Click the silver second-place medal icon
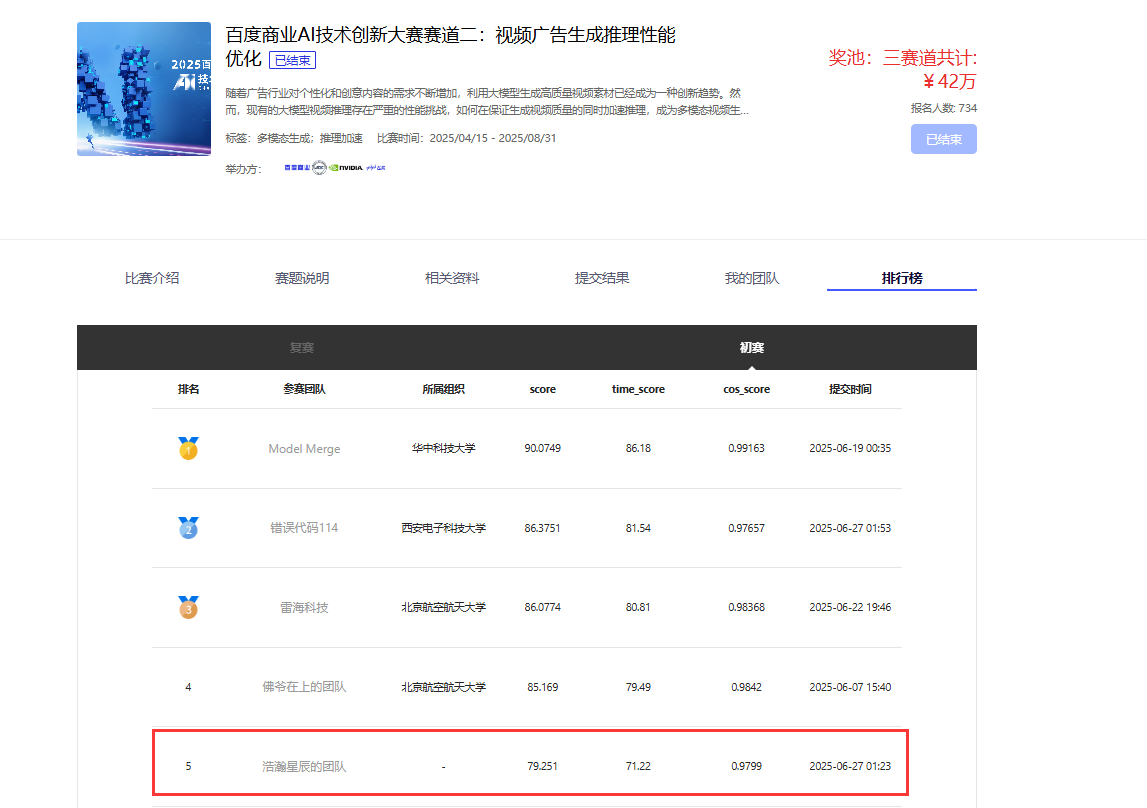The height and width of the screenshot is (808, 1147). (188, 527)
